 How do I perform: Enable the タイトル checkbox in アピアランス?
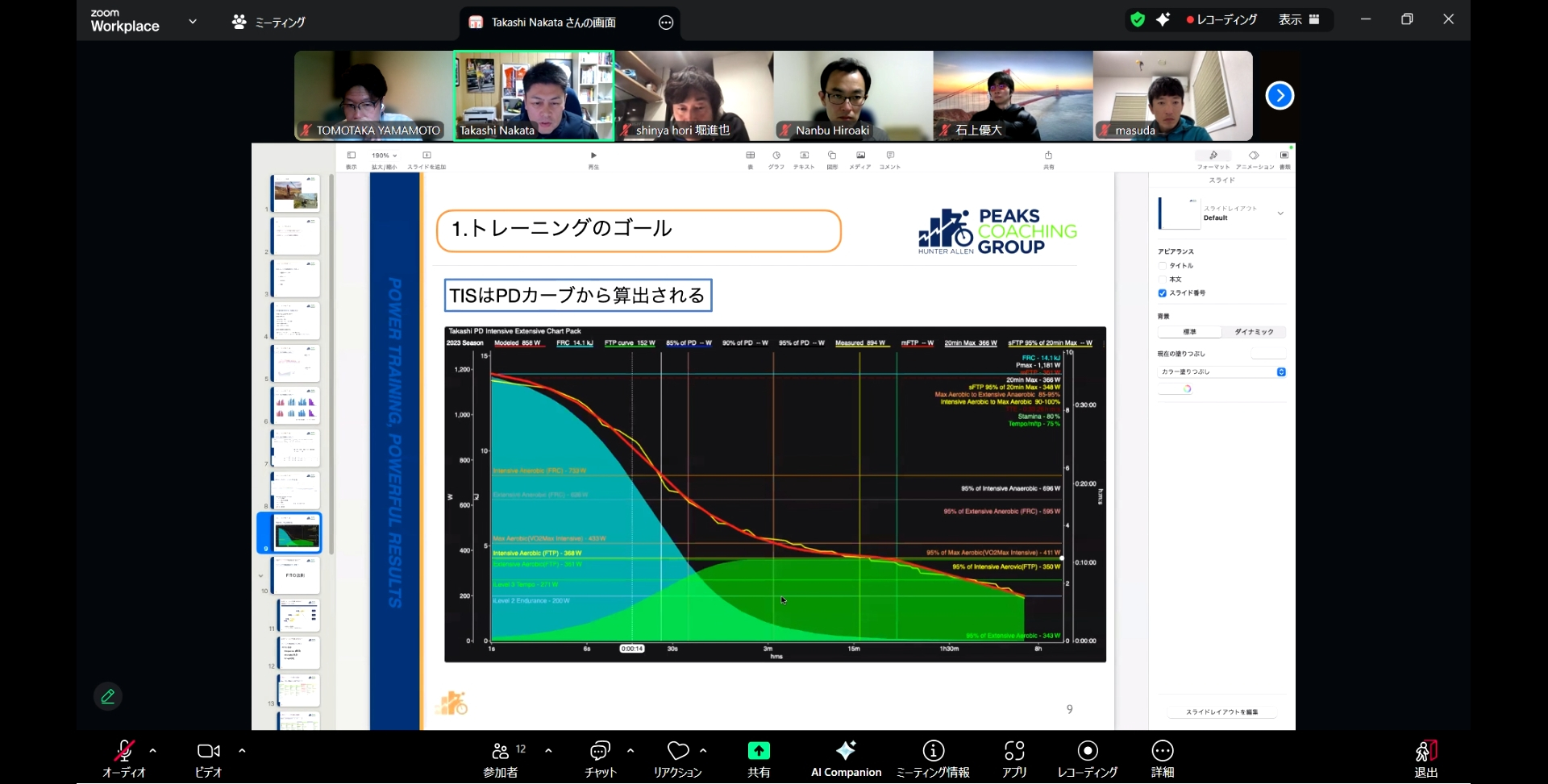(1163, 265)
